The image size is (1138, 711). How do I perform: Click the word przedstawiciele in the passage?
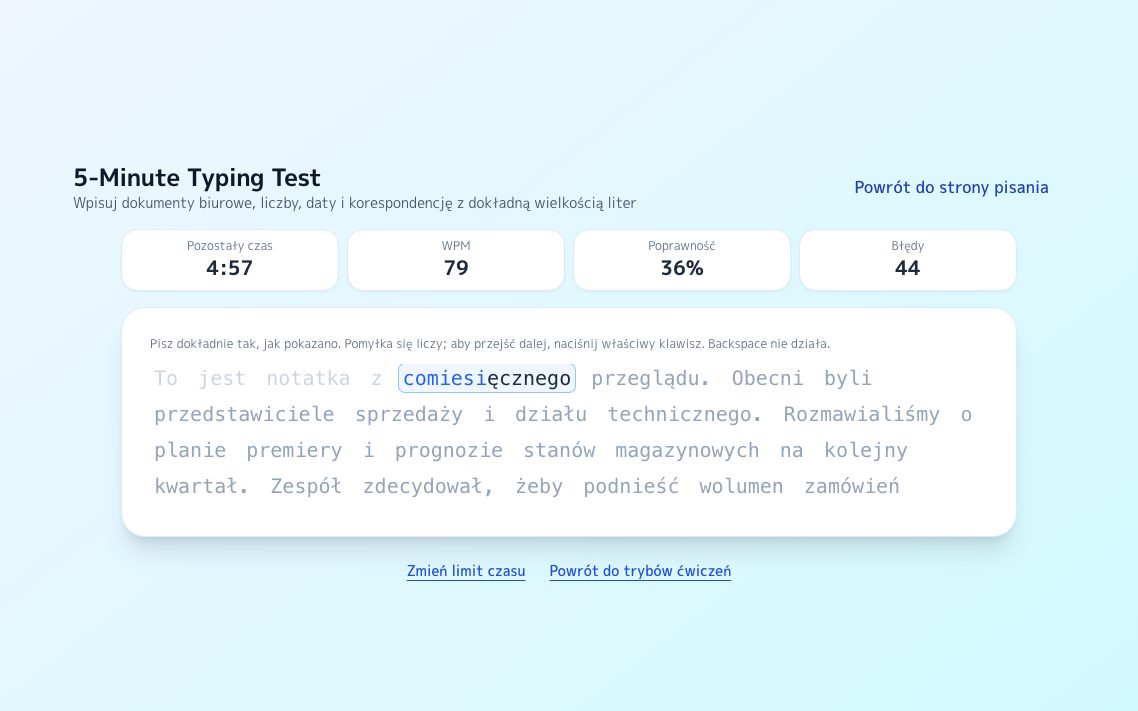pyautogui.click(x=244, y=414)
